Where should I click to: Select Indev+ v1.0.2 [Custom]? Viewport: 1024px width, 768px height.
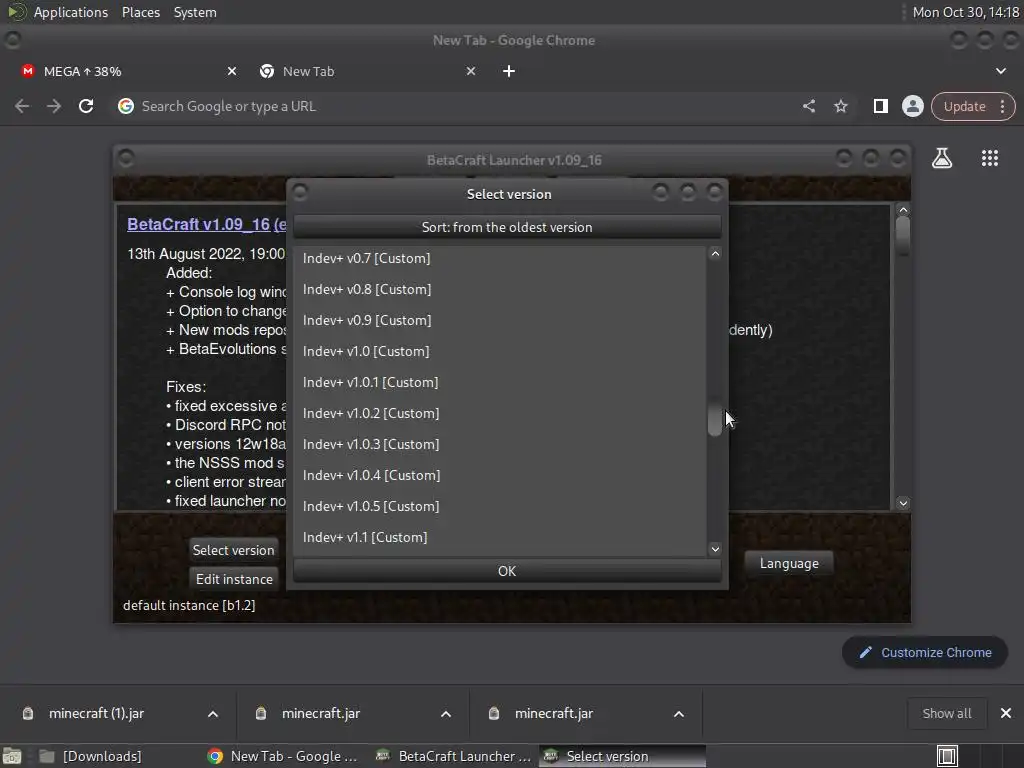[500, 413]
